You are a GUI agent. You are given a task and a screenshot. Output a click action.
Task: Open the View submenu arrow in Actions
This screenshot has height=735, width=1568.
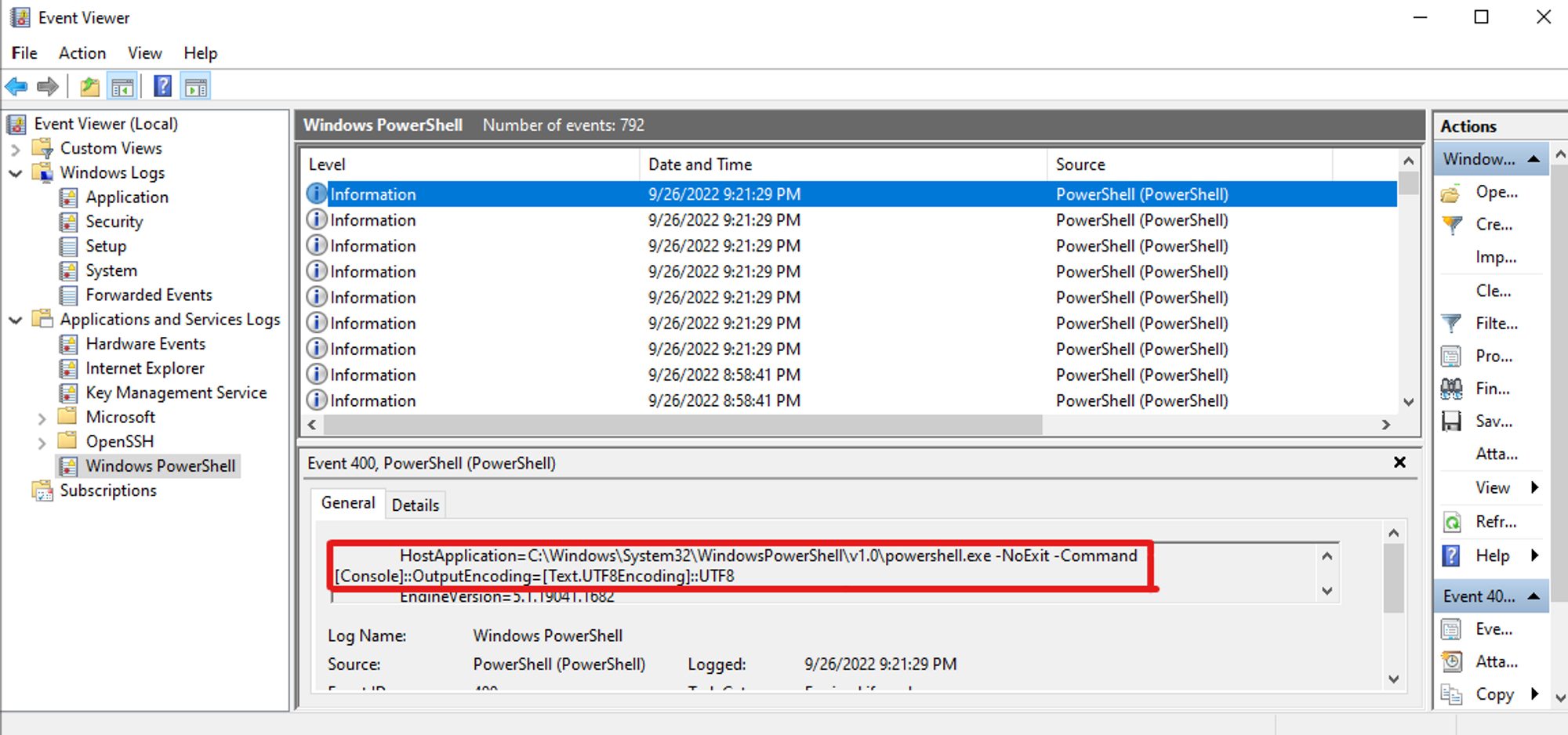[x=1534, y=487]
